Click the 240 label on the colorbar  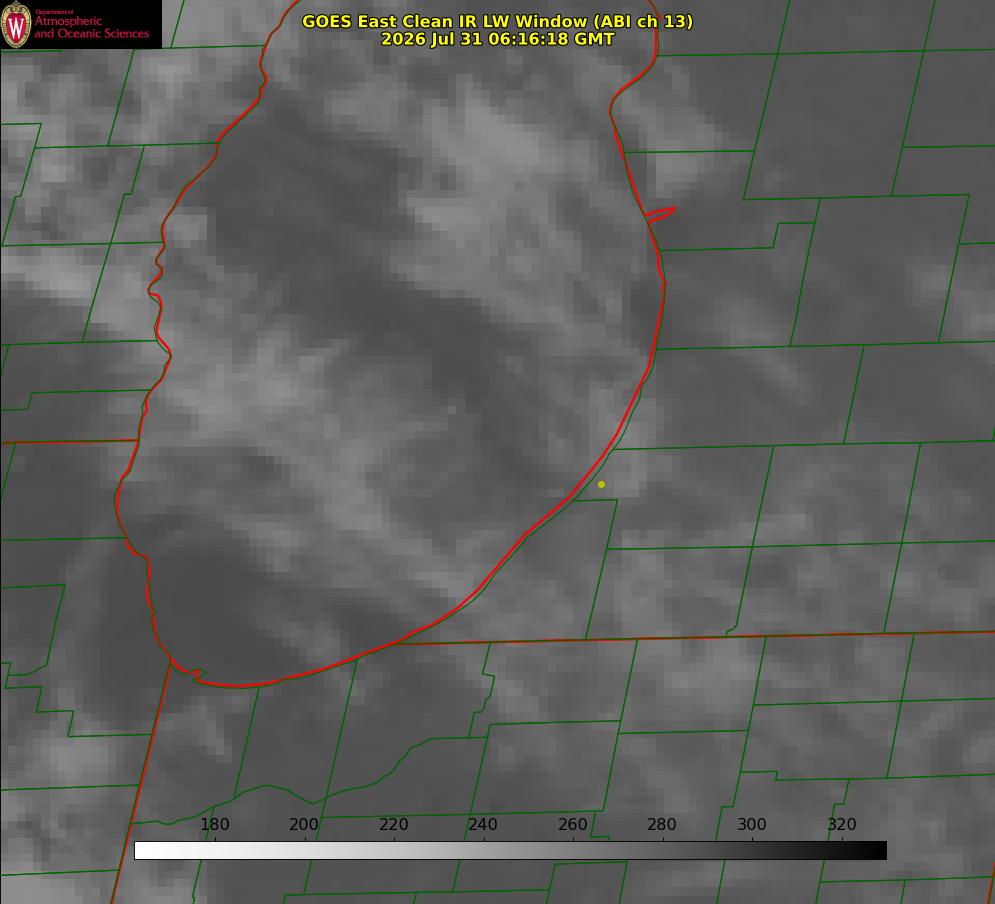(483, 824)
